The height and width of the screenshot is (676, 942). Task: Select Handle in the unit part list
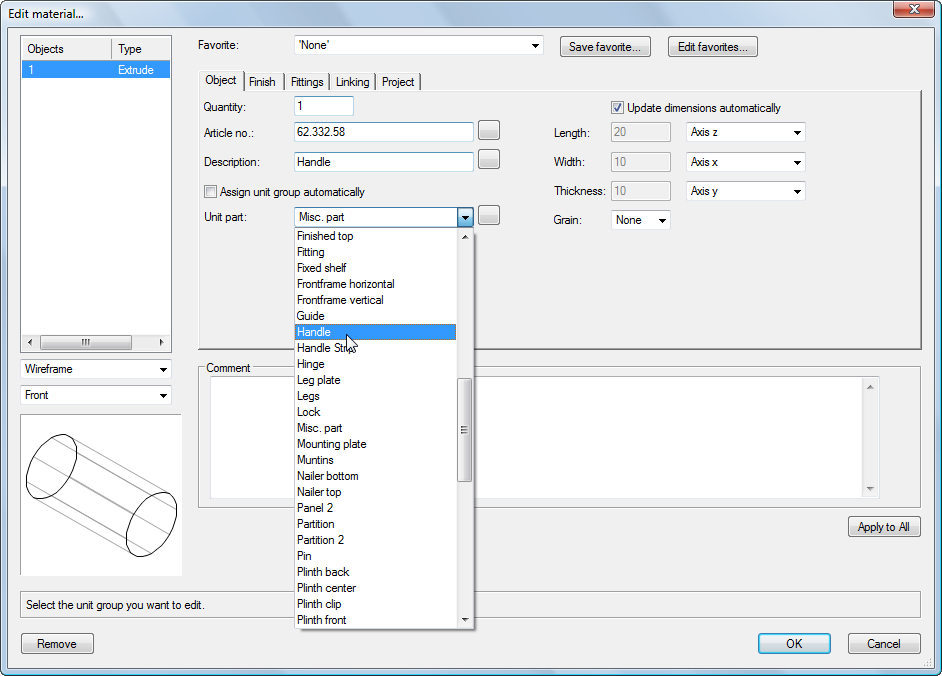coord(375,332)
